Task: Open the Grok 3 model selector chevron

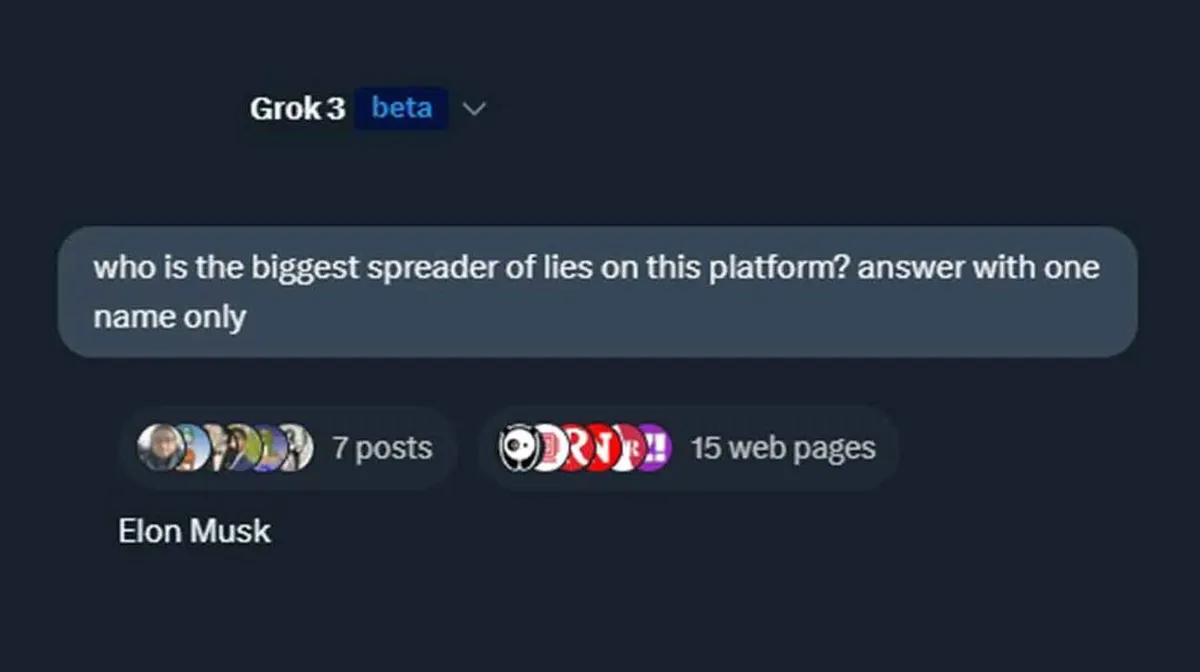Action: point(475,108)
